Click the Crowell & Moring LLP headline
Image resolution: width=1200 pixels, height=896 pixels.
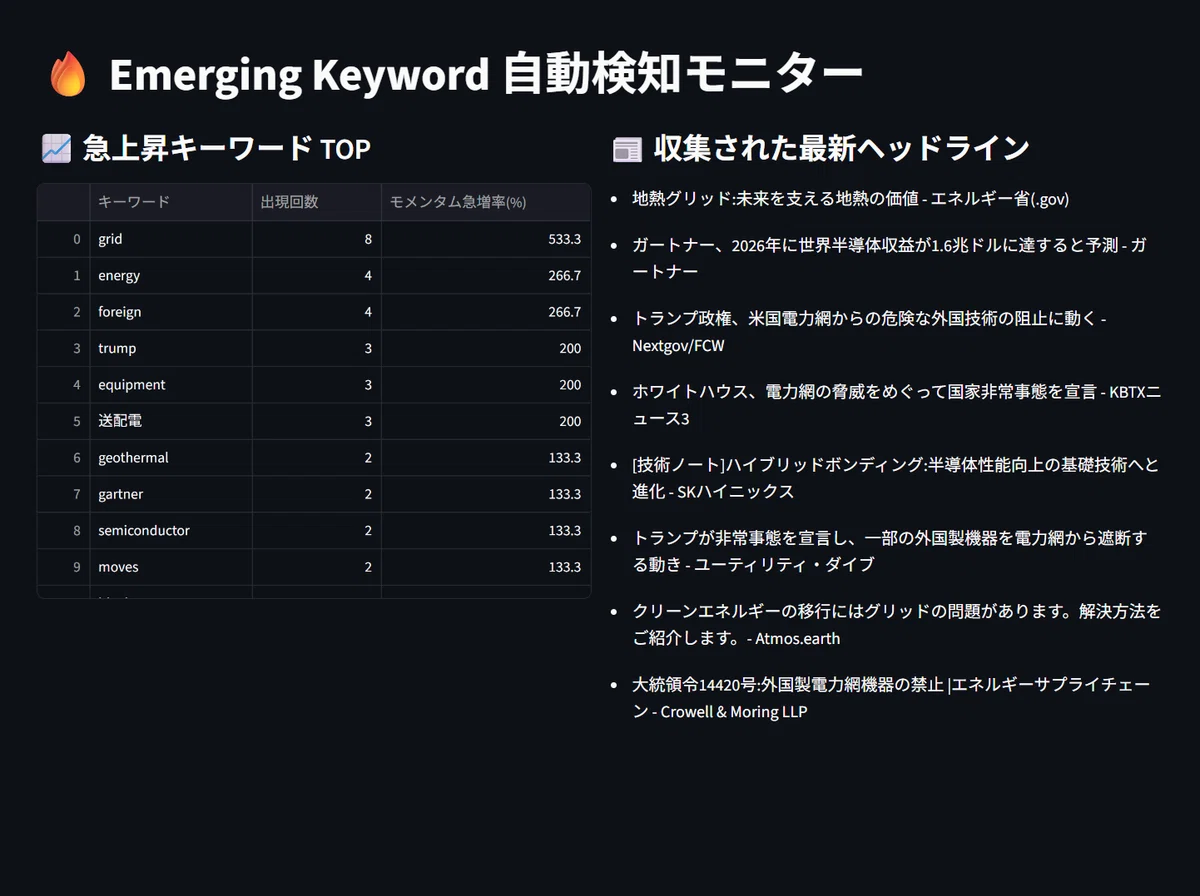(x=891, y=698)
